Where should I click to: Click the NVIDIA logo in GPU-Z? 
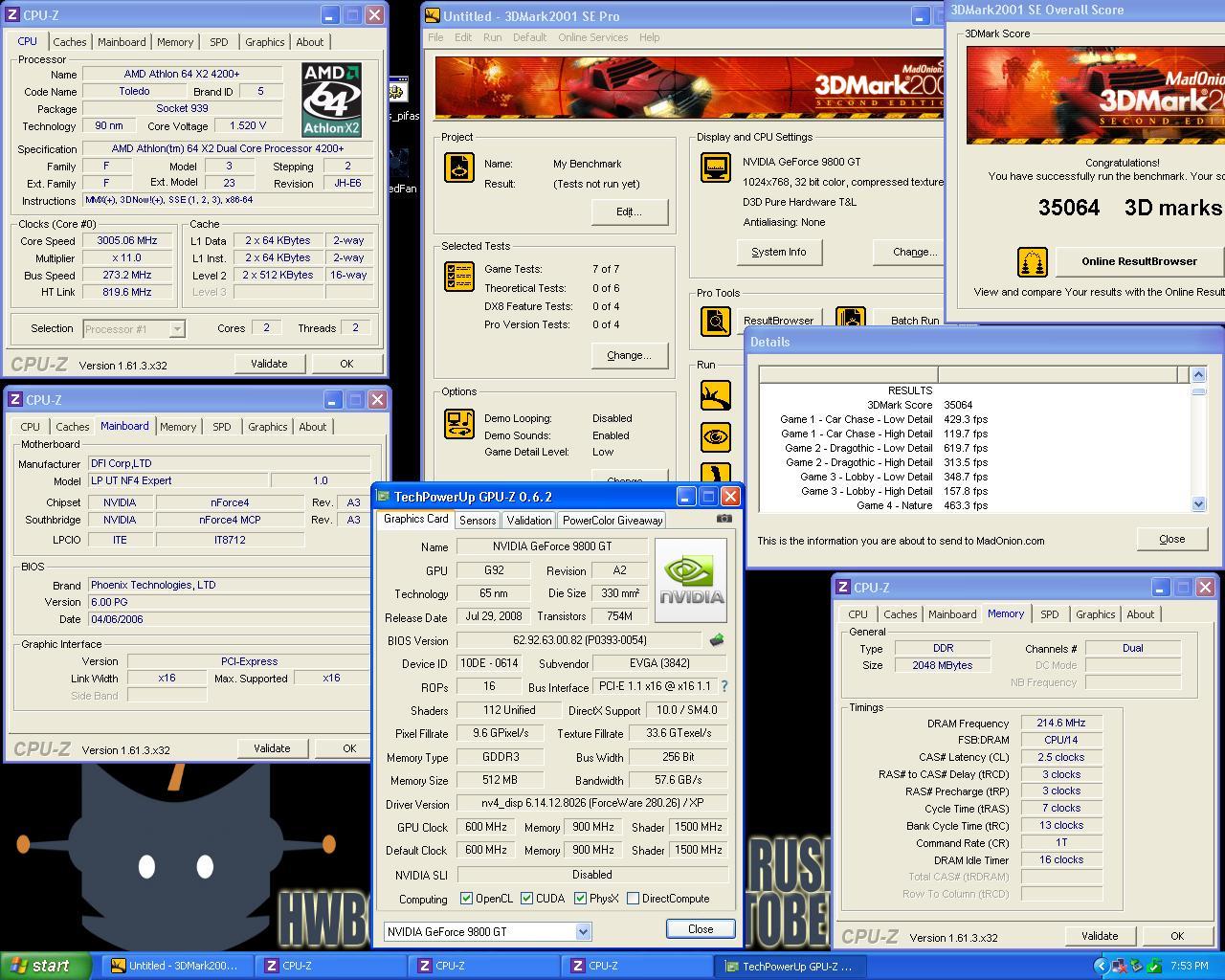pos(691,580)
